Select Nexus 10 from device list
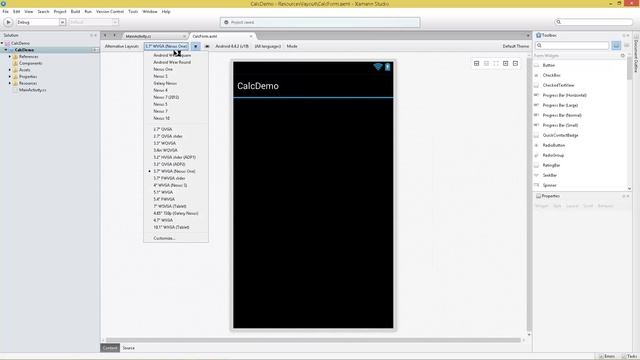 [x=162, y=118]
